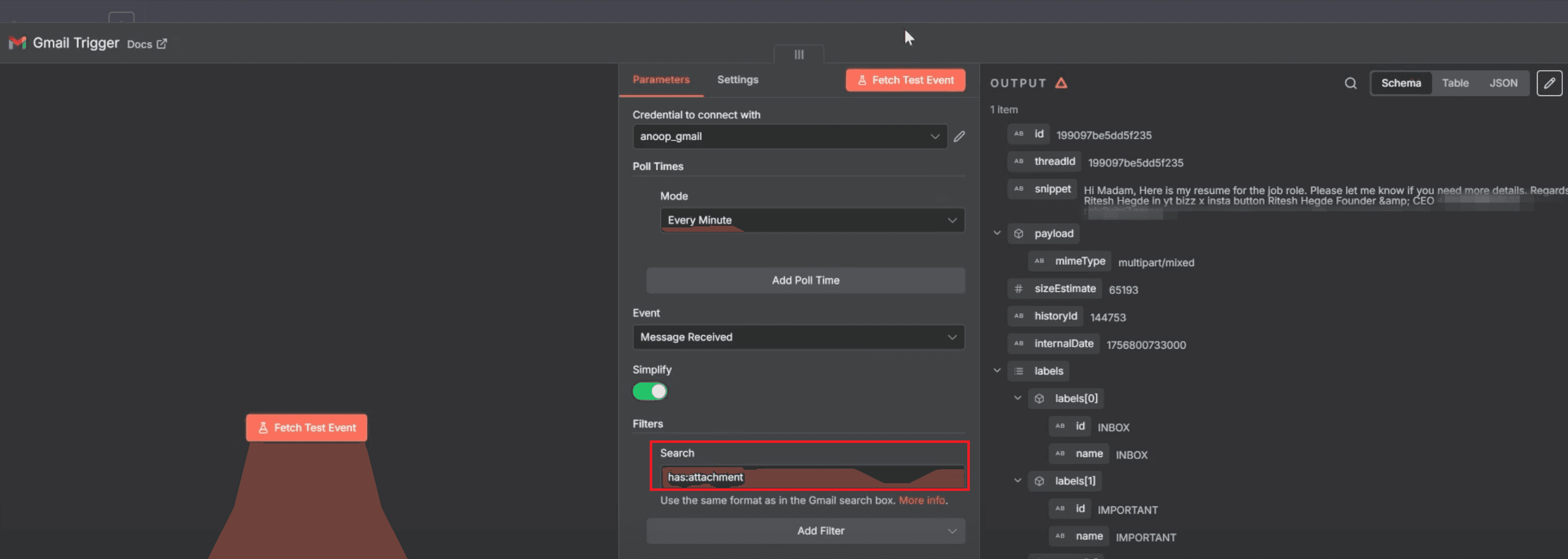
Task: Click the string type icon beside snippet
Action: (1019, 189)
